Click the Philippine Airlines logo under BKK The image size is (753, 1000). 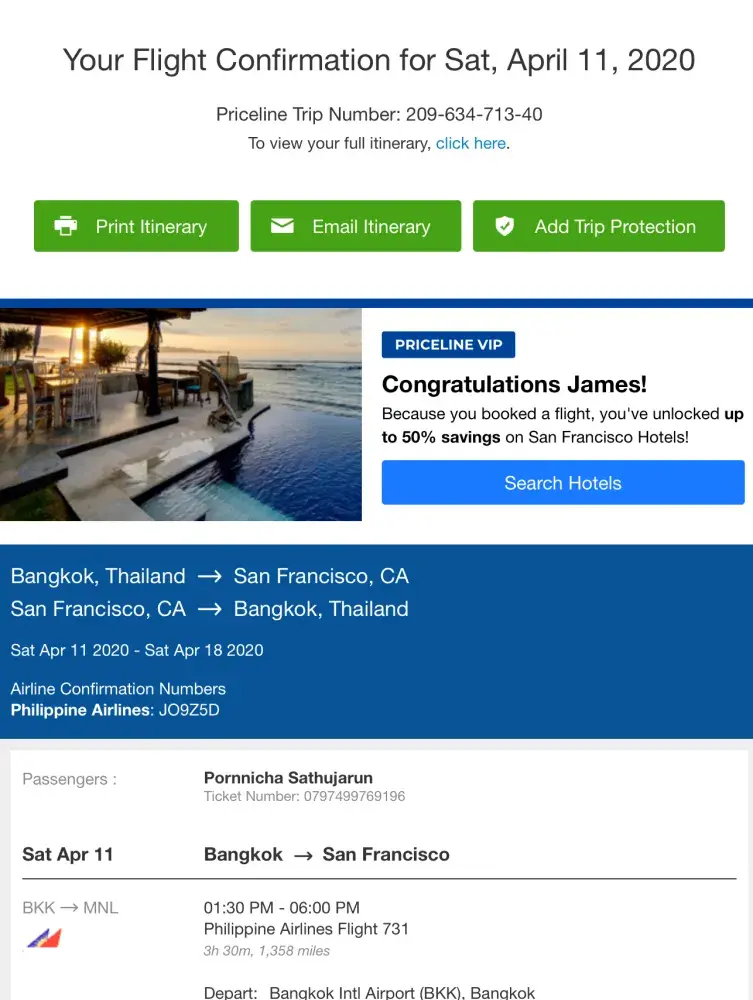pos(44,938)
